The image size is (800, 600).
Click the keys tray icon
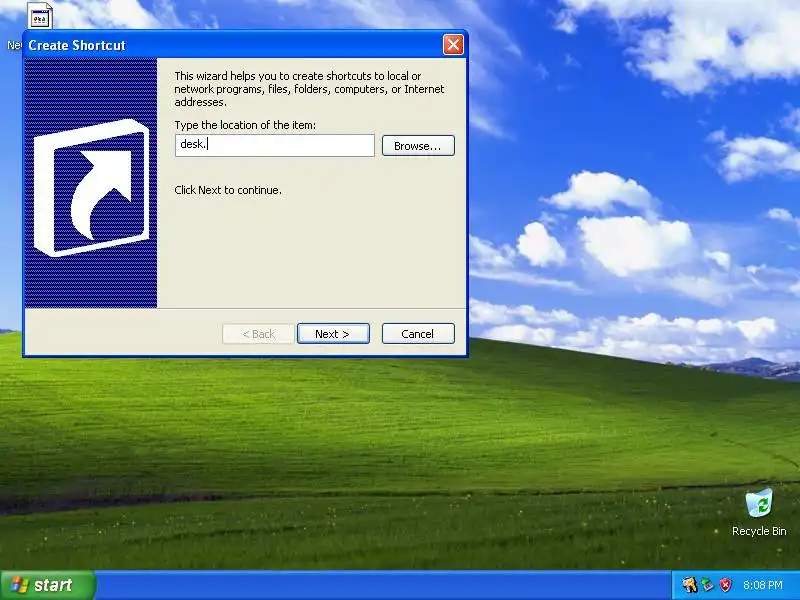point(690,585)
